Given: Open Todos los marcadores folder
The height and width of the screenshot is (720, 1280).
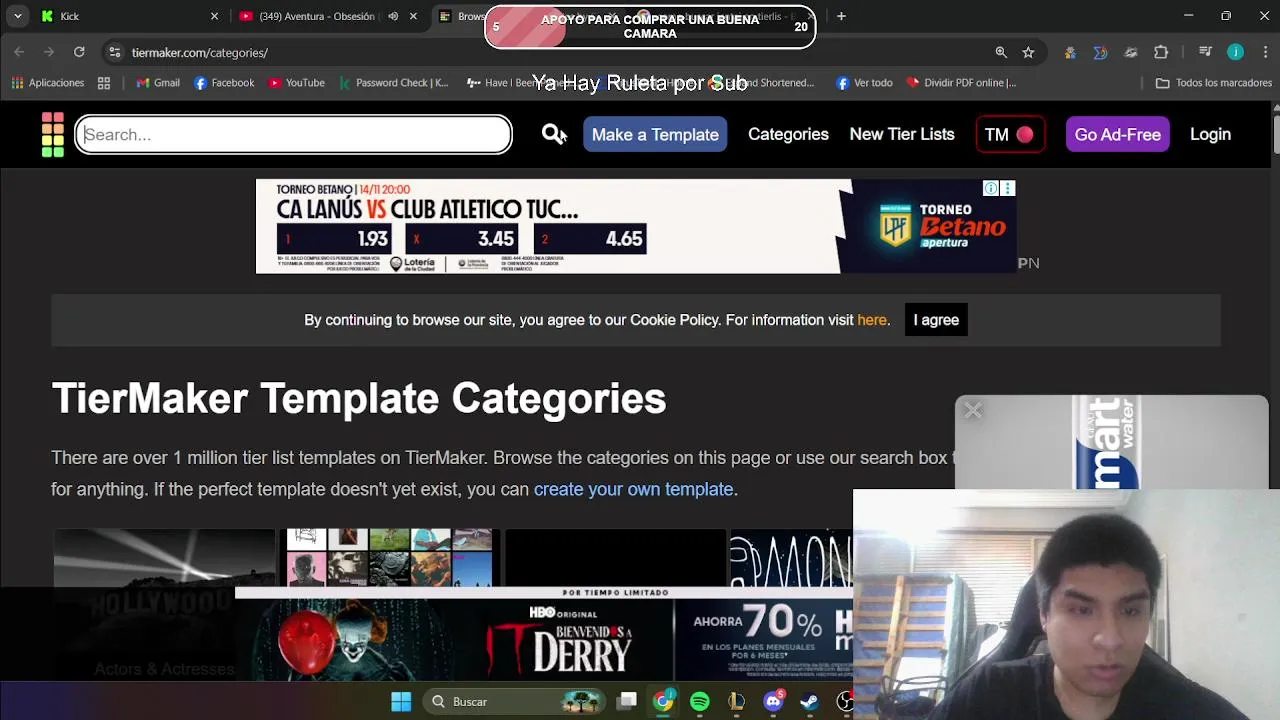Looking at the screenshot, I should click(x=1213, y=83).
